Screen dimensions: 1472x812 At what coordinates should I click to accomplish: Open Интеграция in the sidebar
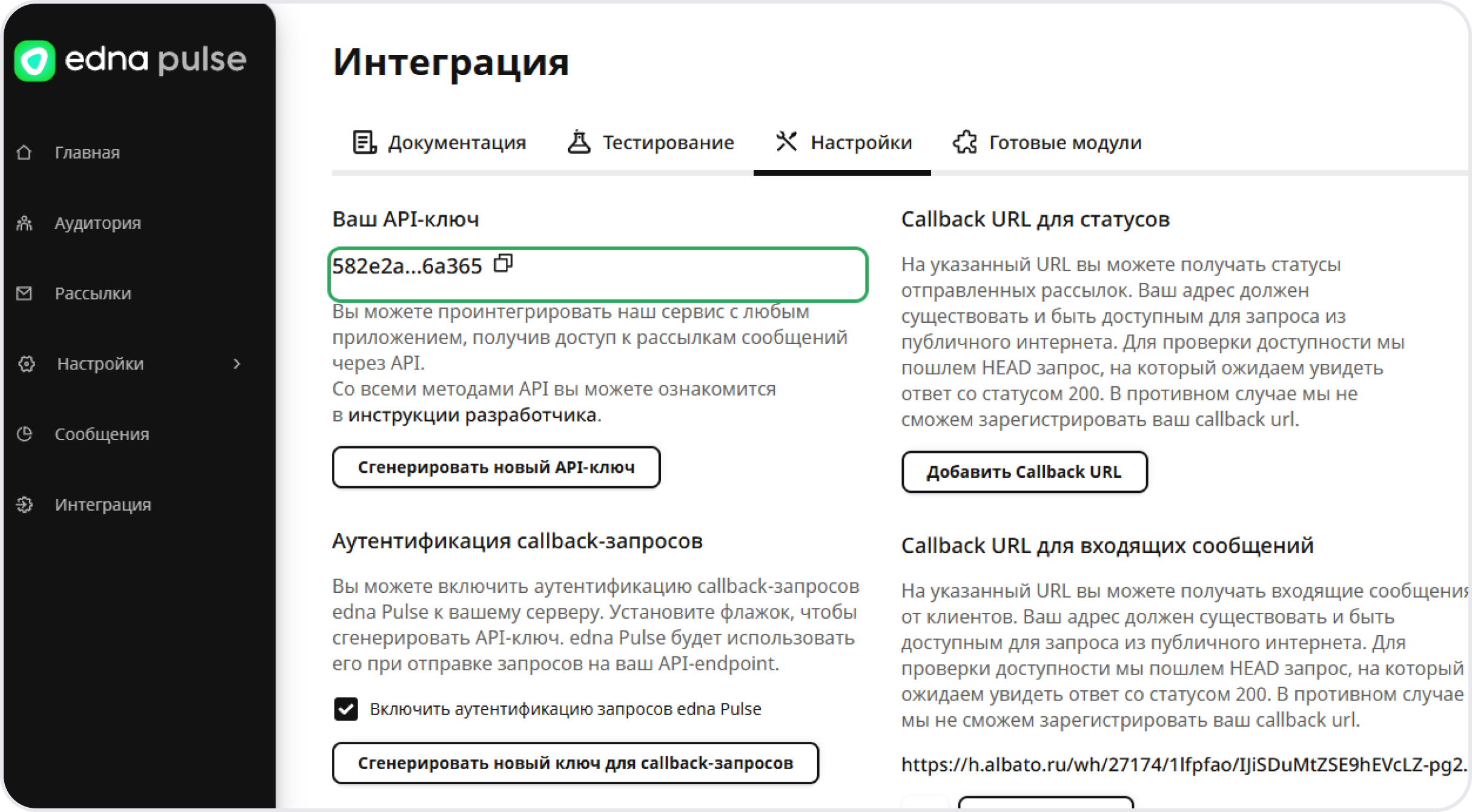pyautogui.click(x=103, y=504)
